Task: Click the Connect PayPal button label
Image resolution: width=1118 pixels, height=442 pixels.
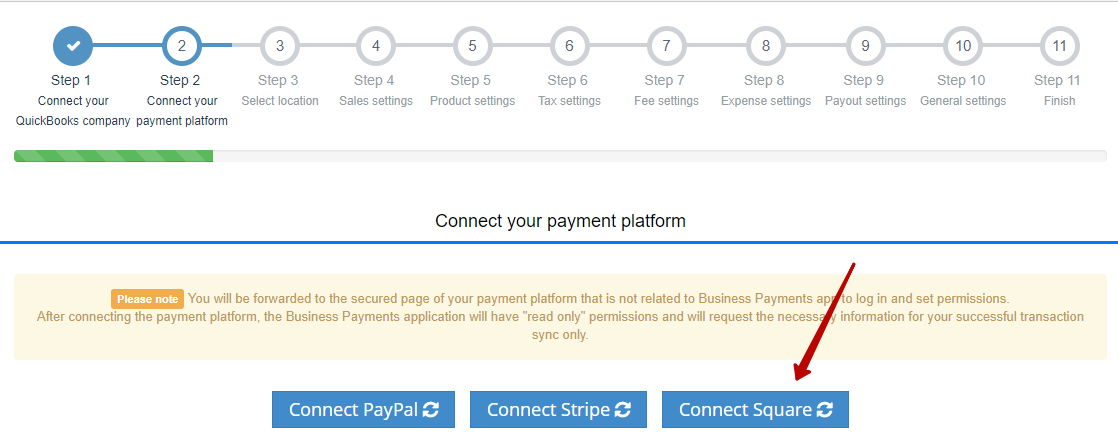Action: pos(353,410)
